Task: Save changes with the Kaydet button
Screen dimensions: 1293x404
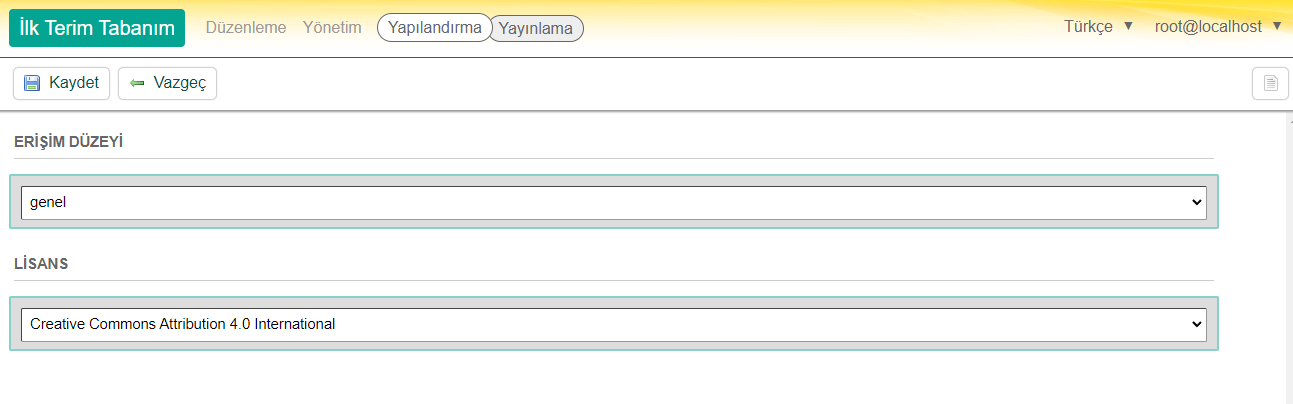Action: 61,83
